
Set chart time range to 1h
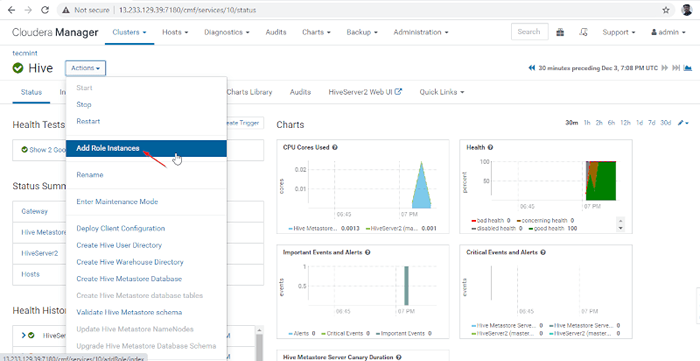[587, 123]
